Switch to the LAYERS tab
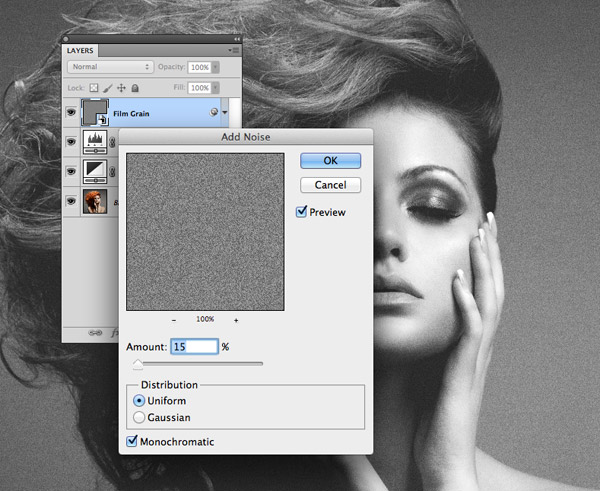Screen dimensions: 600x491 (x=80, y=51)
